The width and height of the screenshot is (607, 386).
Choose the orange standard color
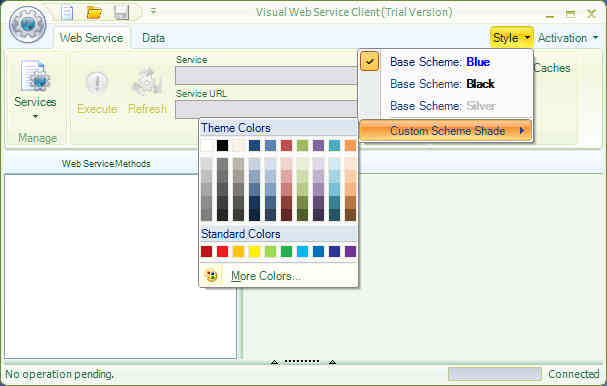[x=238, y=252]
